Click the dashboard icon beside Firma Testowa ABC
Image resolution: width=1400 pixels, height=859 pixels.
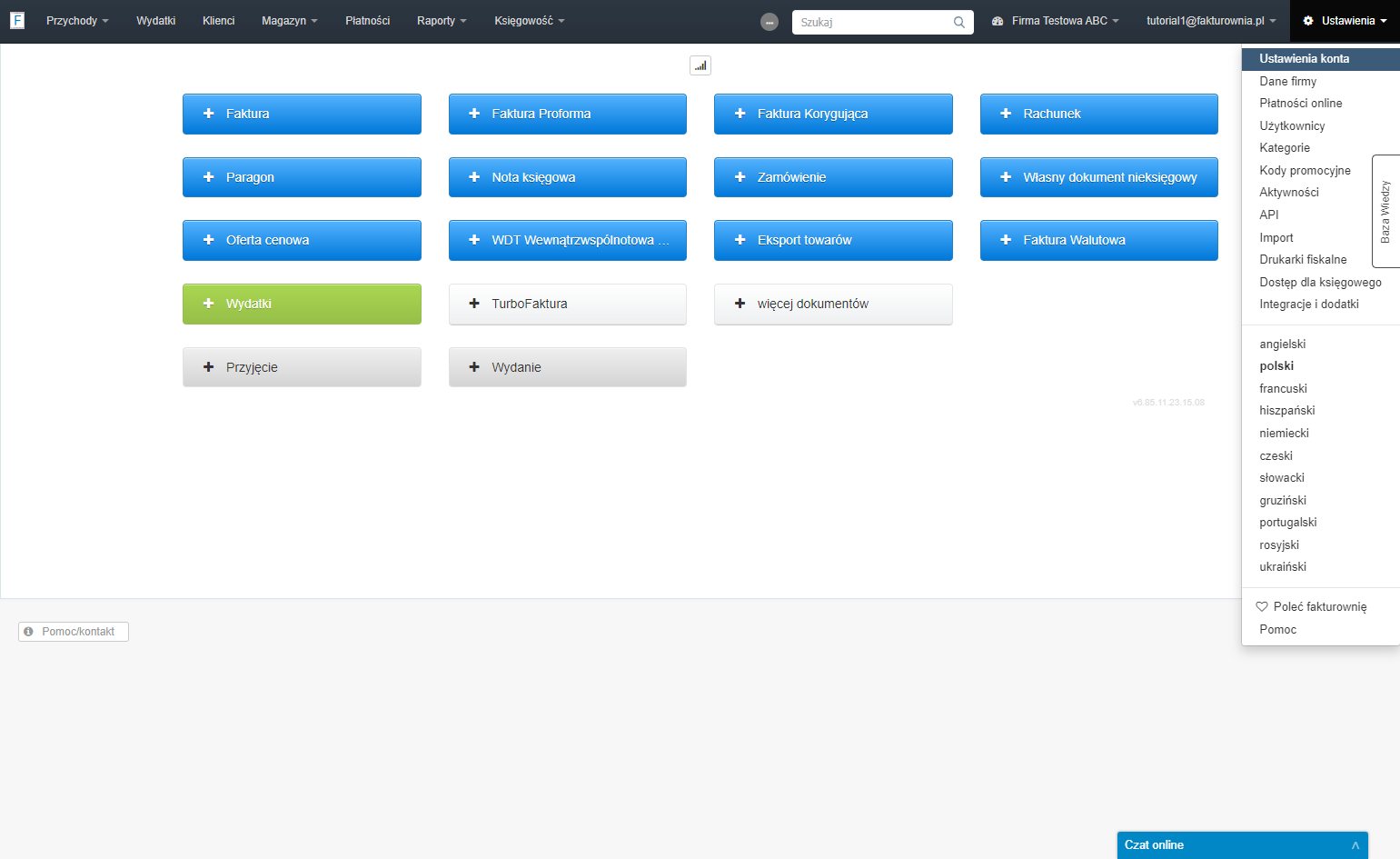click(998, 21)
